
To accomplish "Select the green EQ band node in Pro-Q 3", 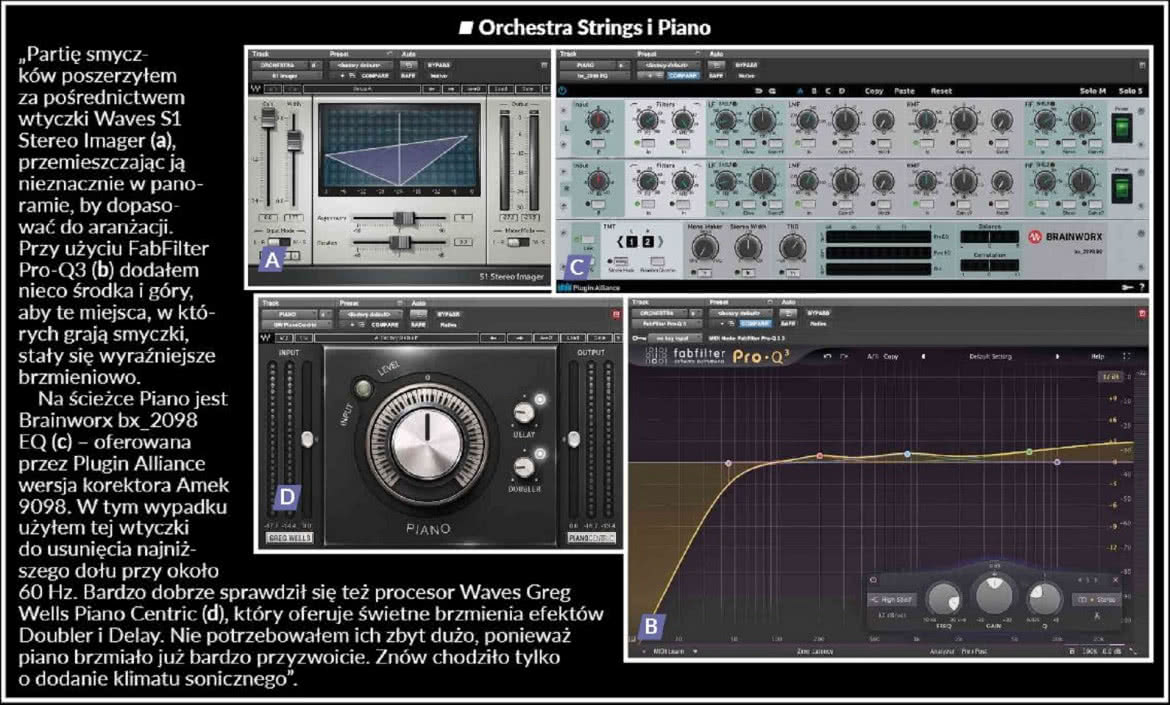I will coord(1029,452).
